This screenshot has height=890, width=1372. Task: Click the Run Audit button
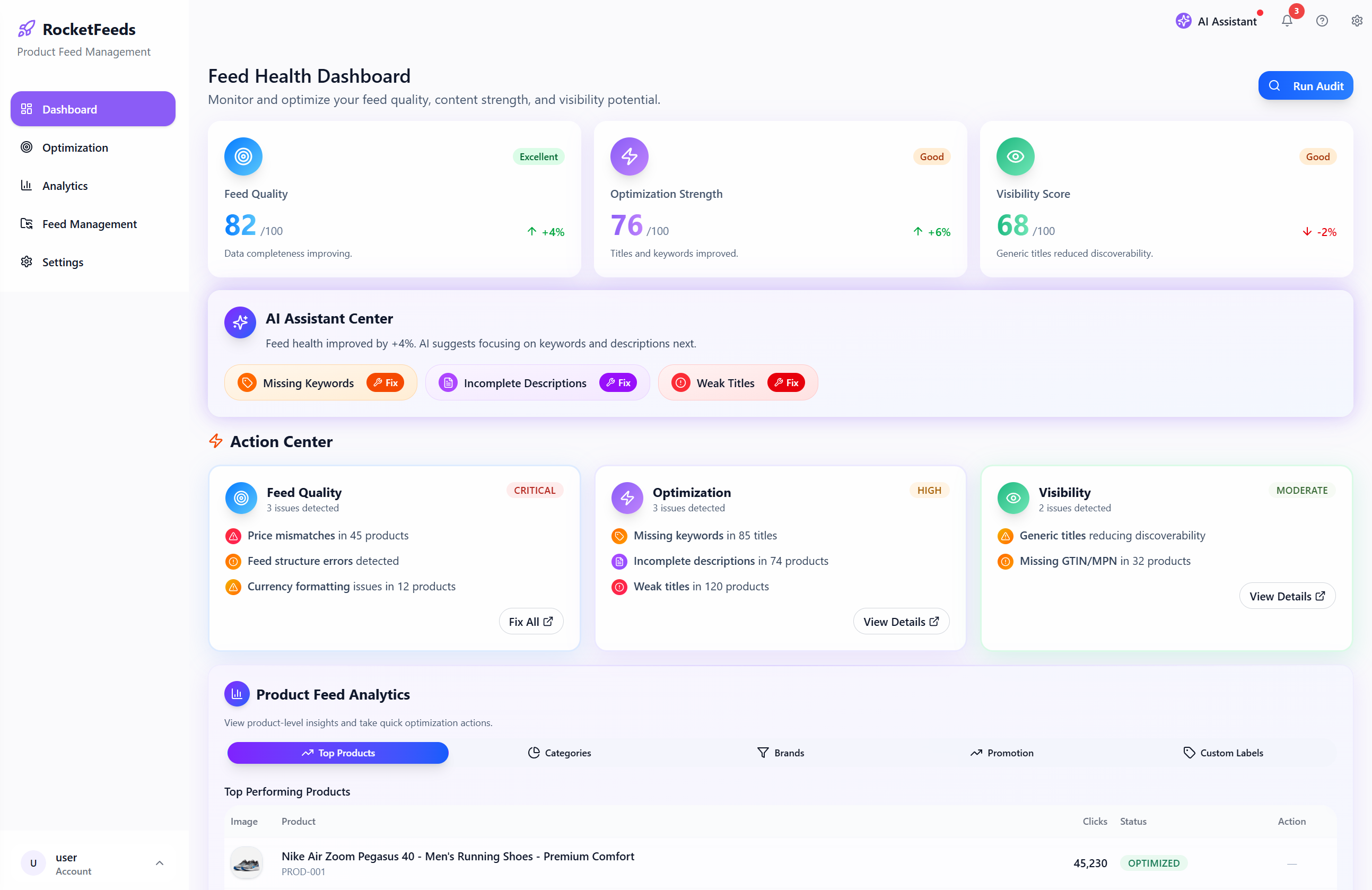1306,85
